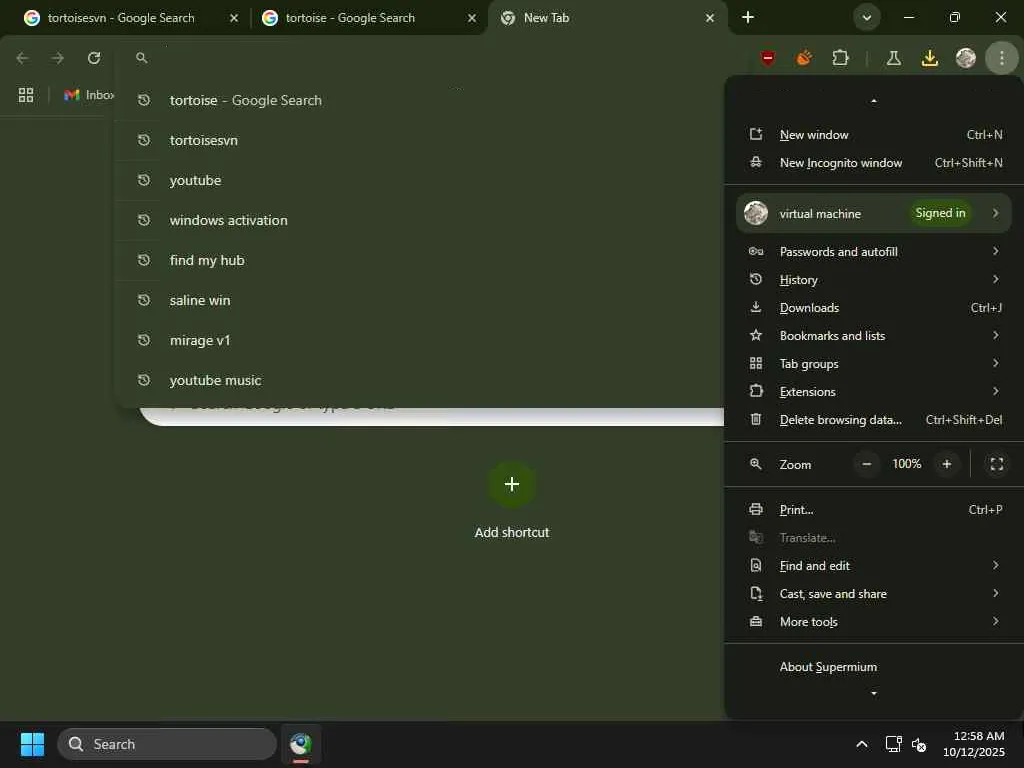Open the Windows Start button
Image resolution: width=1024 pixels, height=768 pixels.
pyautogui.click(x=32, y=744)
